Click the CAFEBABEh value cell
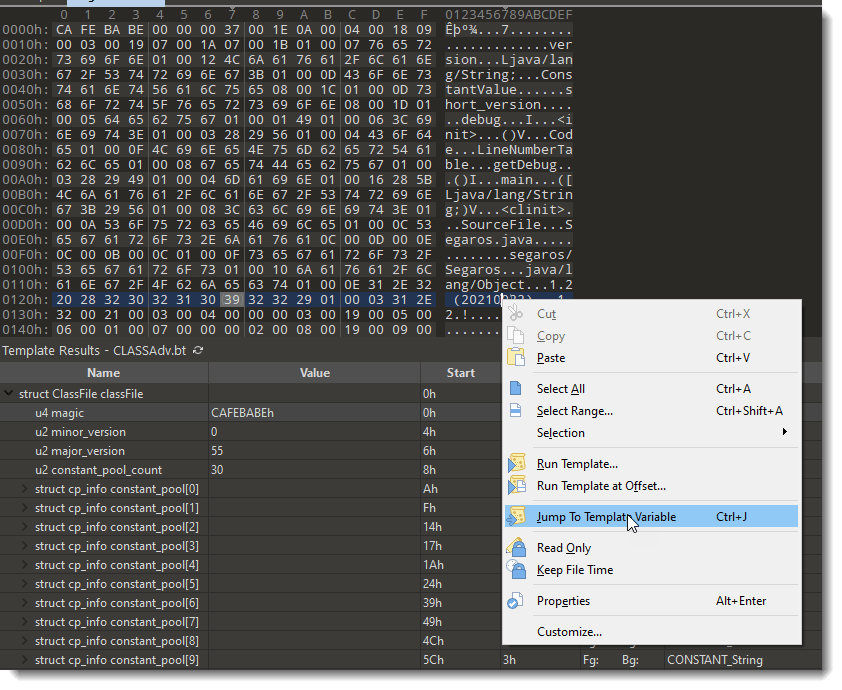The image size is (842, 690). pos(315,412)
